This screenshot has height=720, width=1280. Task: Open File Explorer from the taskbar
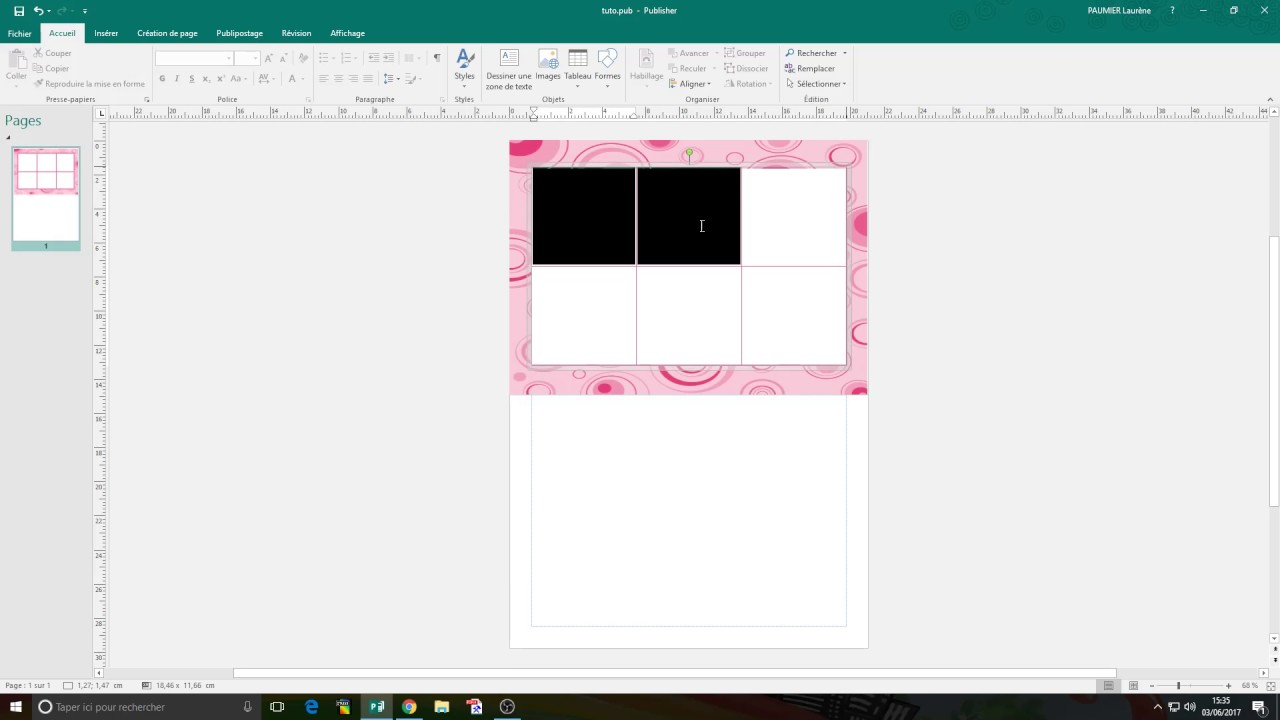(442, 707)
